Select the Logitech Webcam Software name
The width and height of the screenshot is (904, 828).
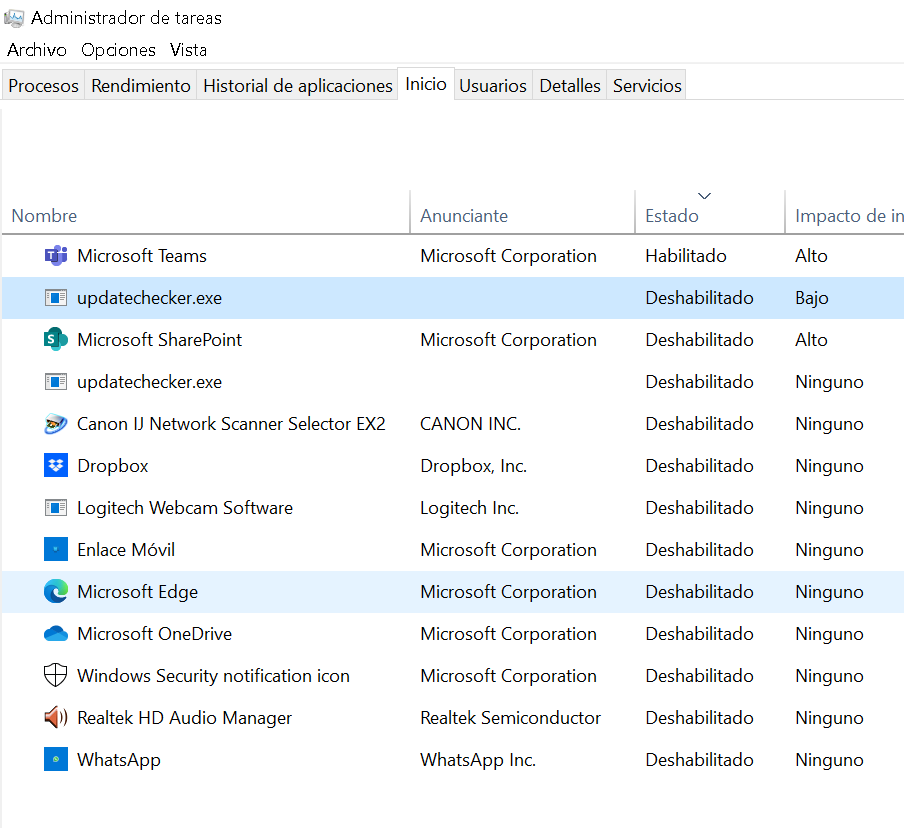185,507
